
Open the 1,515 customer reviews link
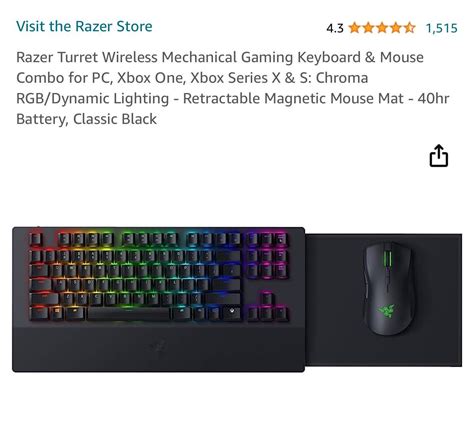point(441,28)
